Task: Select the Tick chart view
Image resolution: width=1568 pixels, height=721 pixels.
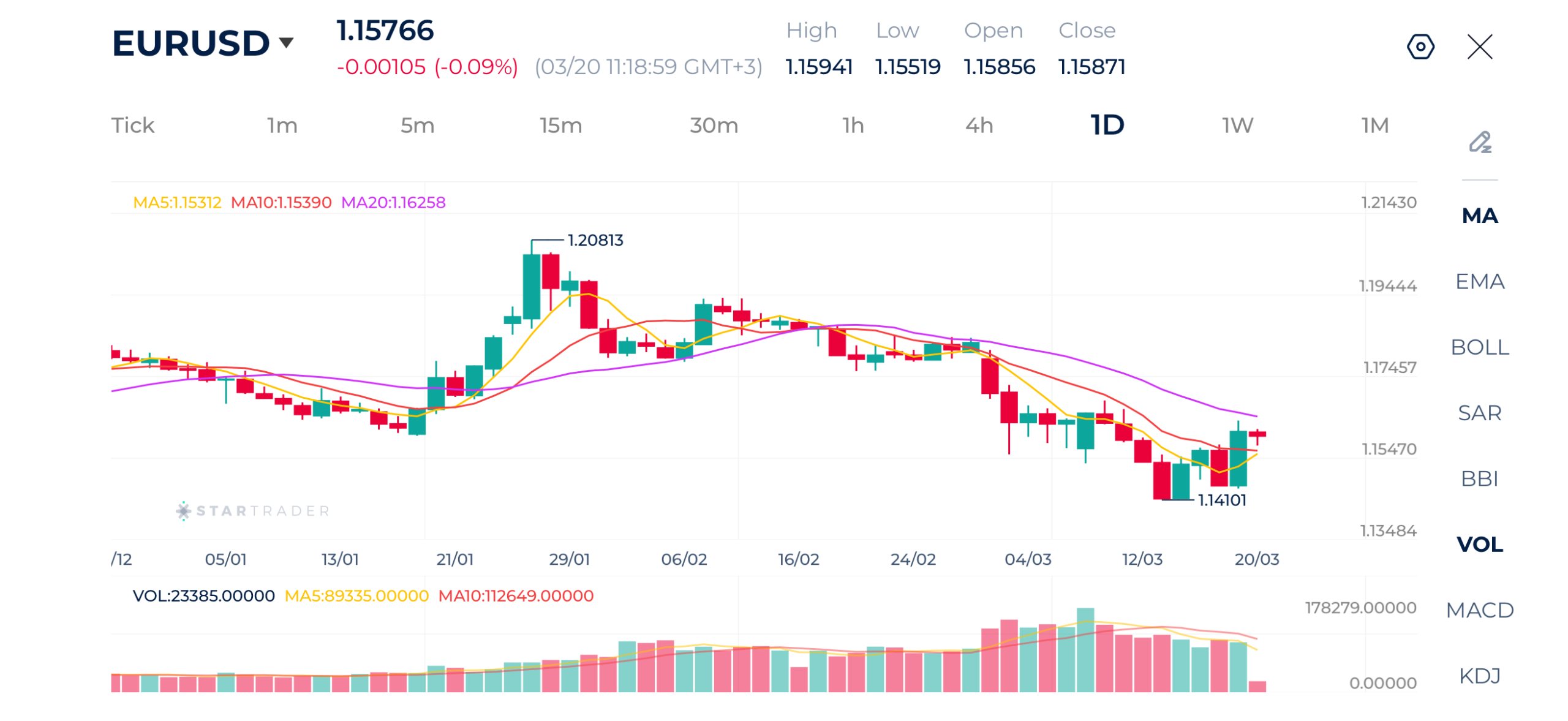Action: point(132,124)
